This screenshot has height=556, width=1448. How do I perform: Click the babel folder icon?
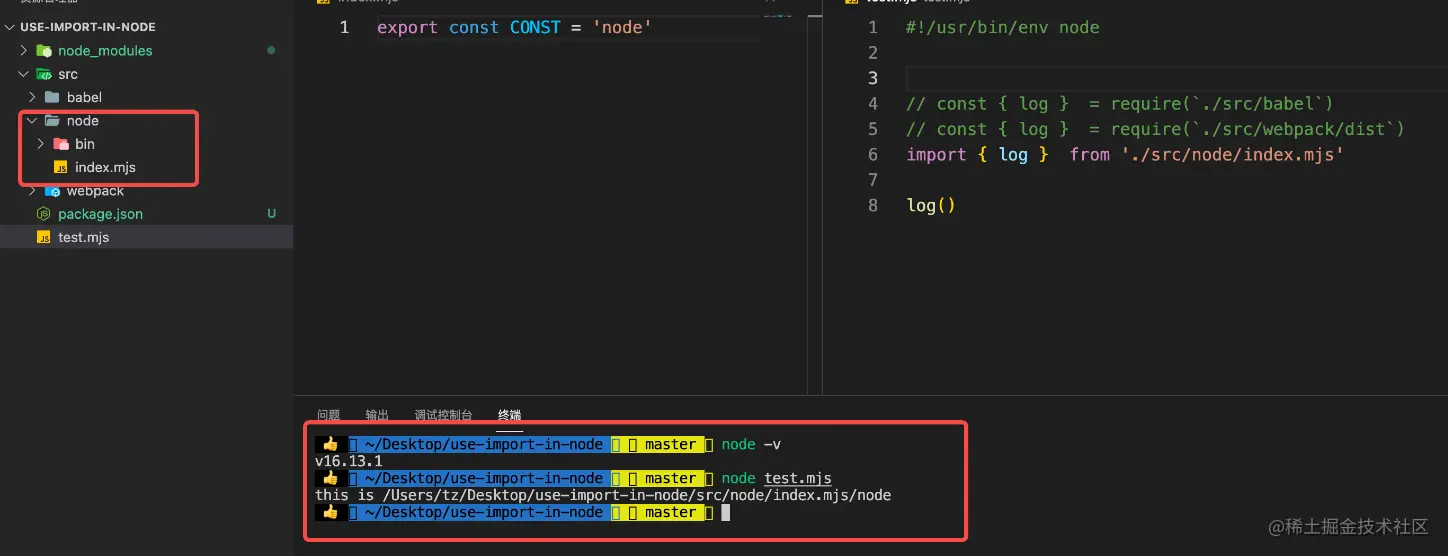[52, 97]
